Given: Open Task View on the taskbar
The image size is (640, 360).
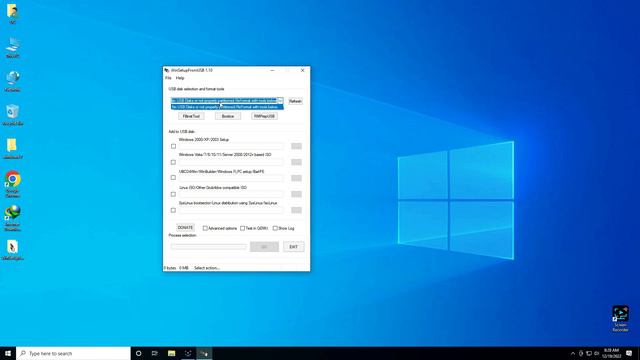Looking at the screenshot, I should pyautogui.click(x=155, y=353).
